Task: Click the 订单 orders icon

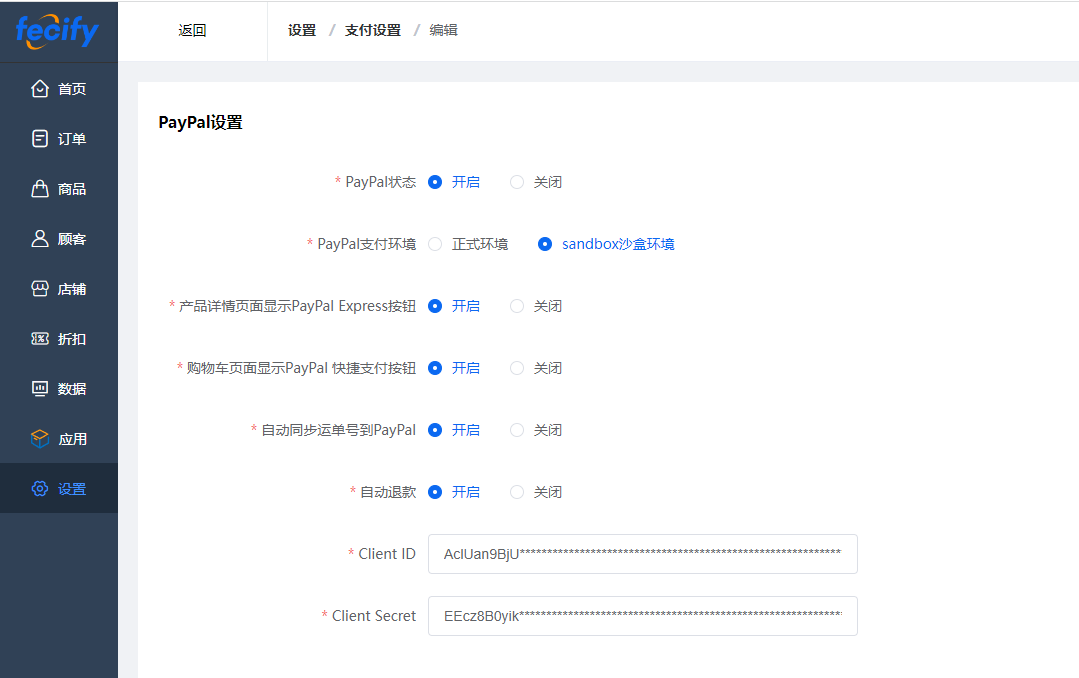Action: (40, 138)
